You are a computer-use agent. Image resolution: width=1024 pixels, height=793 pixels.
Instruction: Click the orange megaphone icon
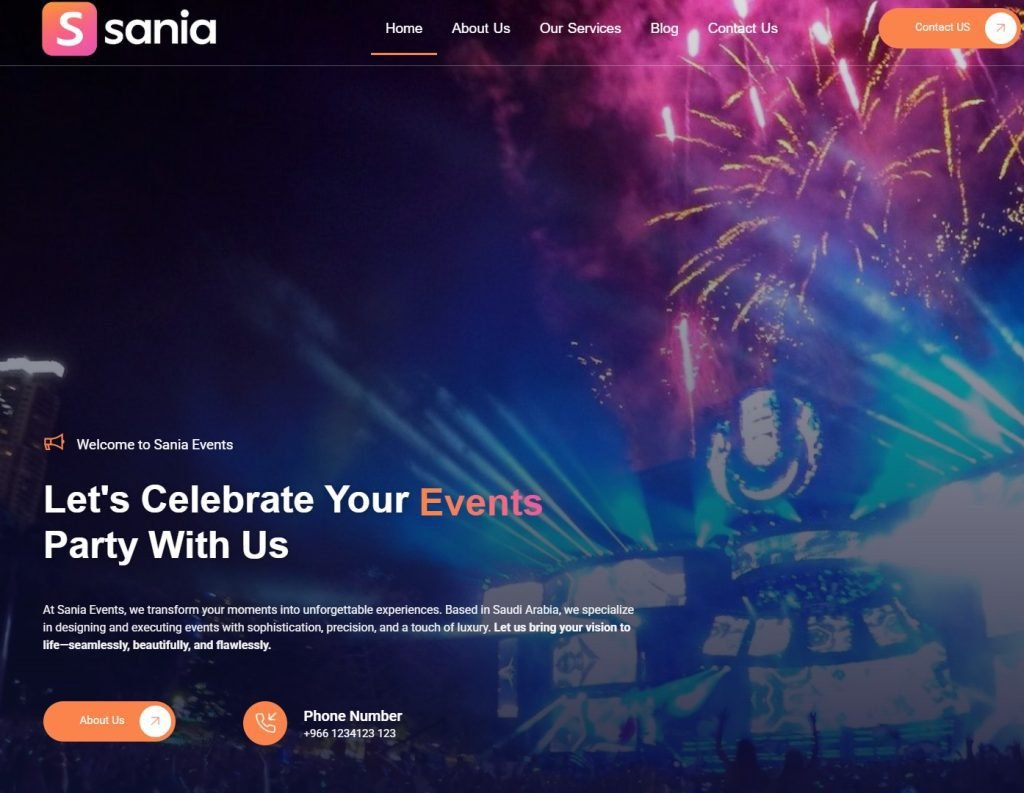tap(54, 443)
